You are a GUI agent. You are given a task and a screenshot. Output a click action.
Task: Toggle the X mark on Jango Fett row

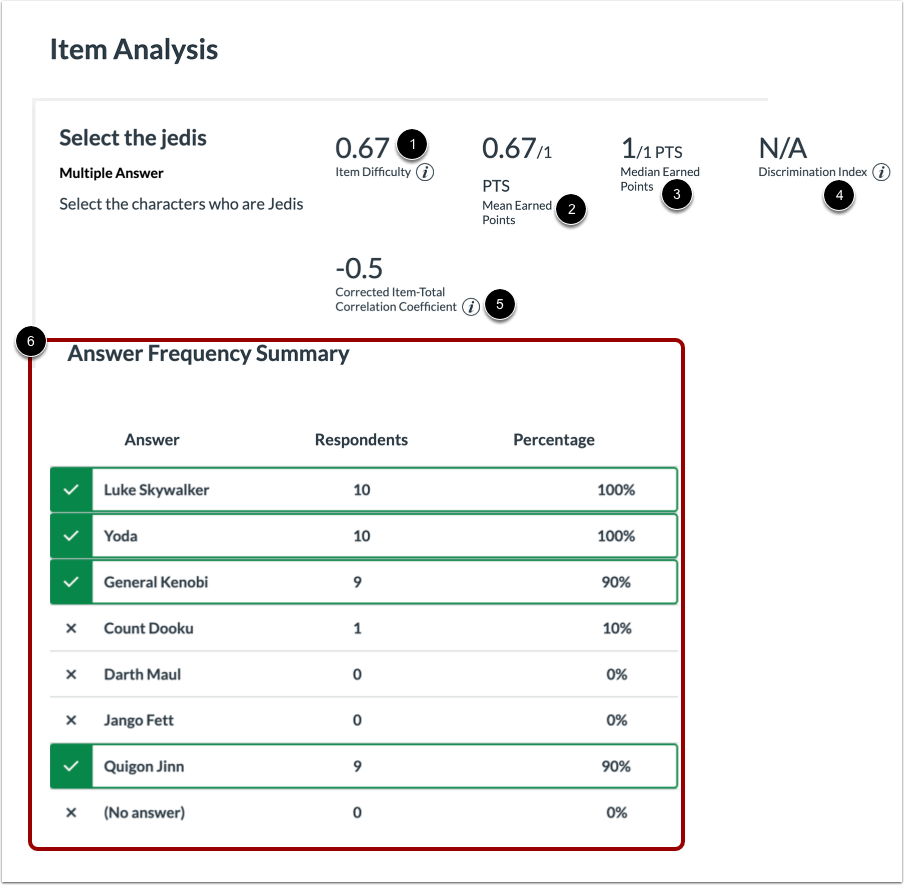point(70,720)
